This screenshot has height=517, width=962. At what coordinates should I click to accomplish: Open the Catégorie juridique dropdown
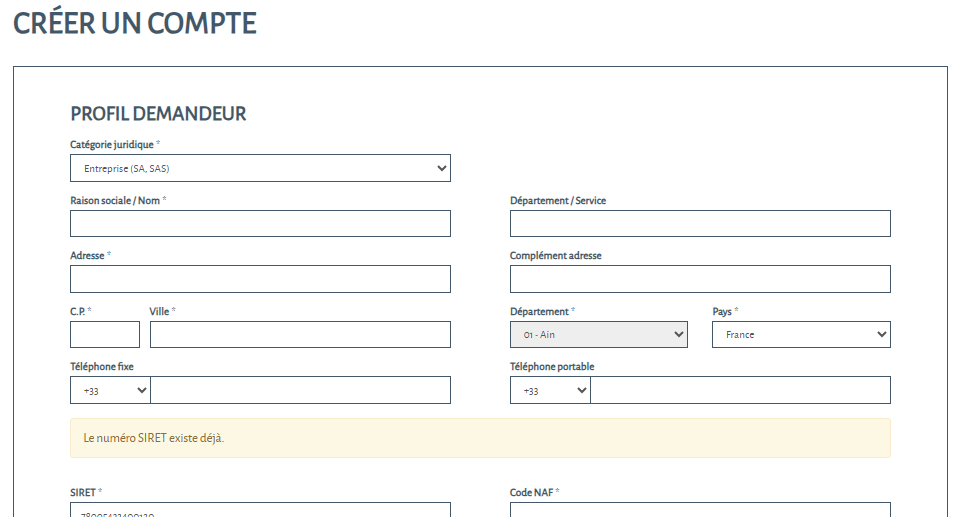coord(260,168)
